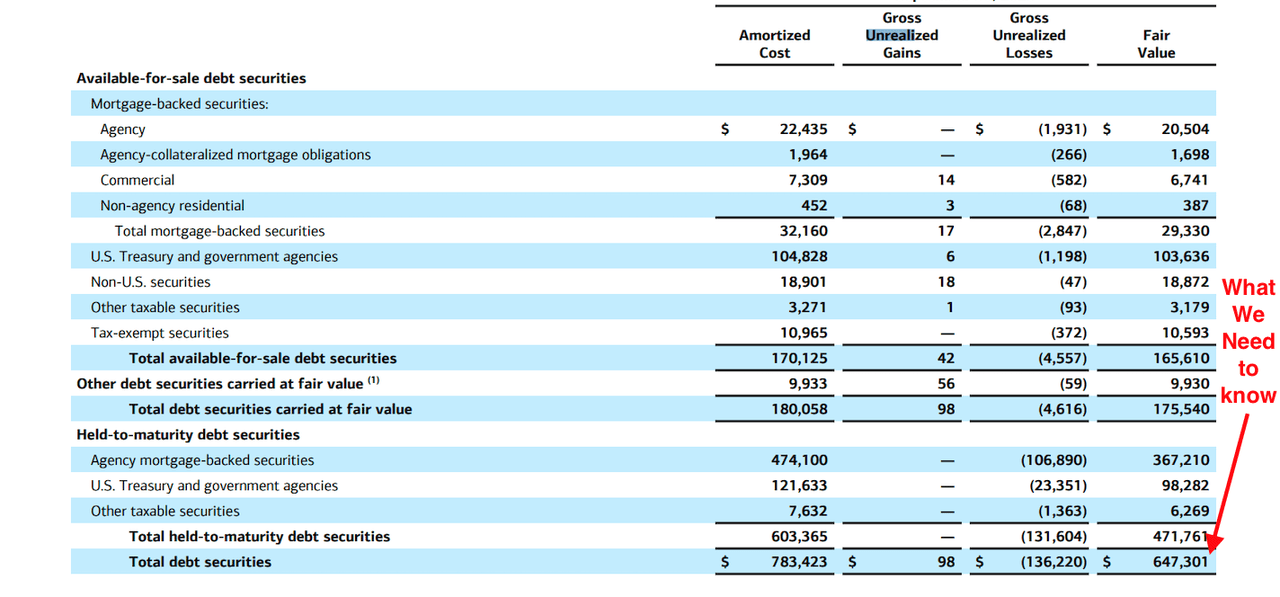Select the Agency mortgage-backed securities label
This screenshot has height=597, width=1280.
(x=202, y=460)
